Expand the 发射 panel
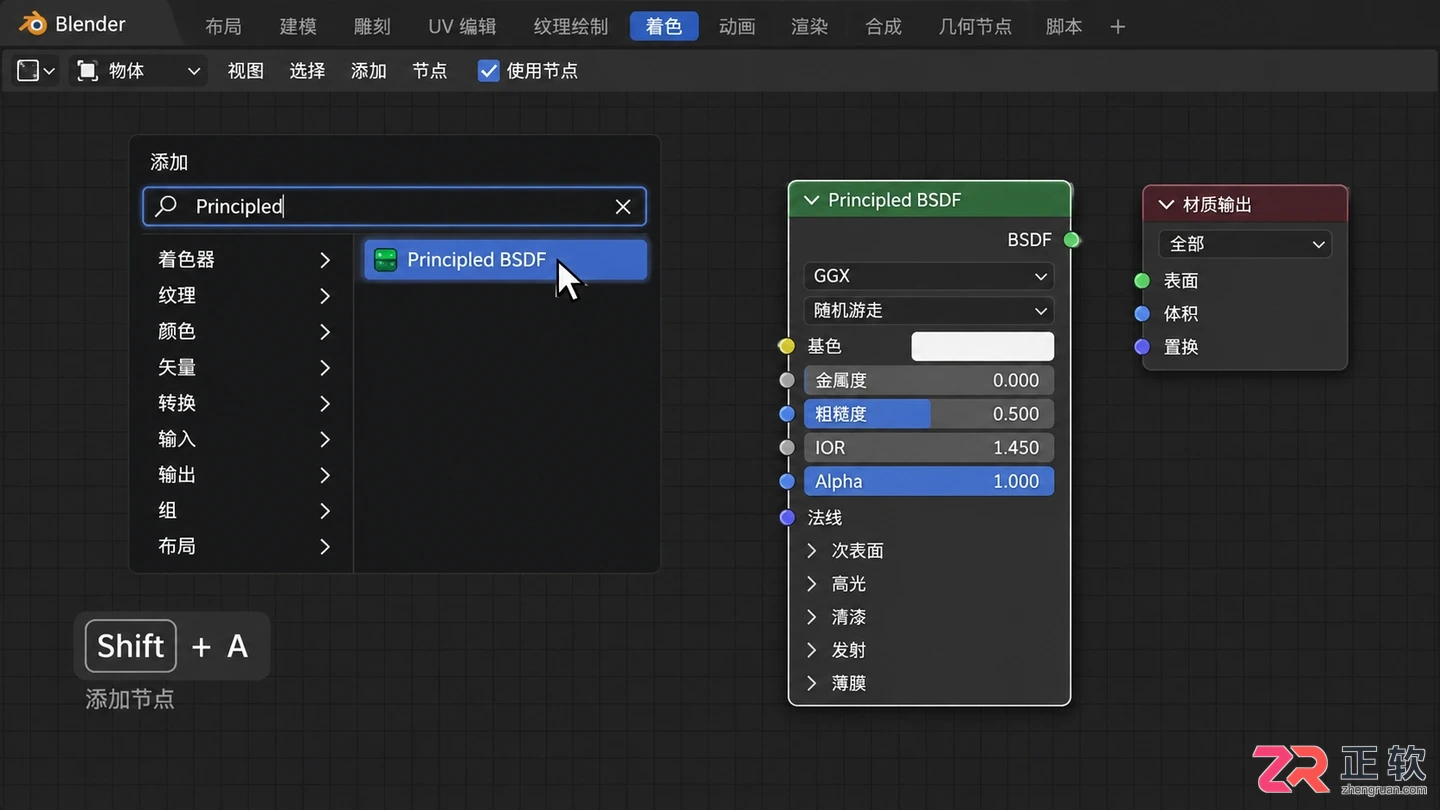The image size is (1440, 810). tap(812, 650)
